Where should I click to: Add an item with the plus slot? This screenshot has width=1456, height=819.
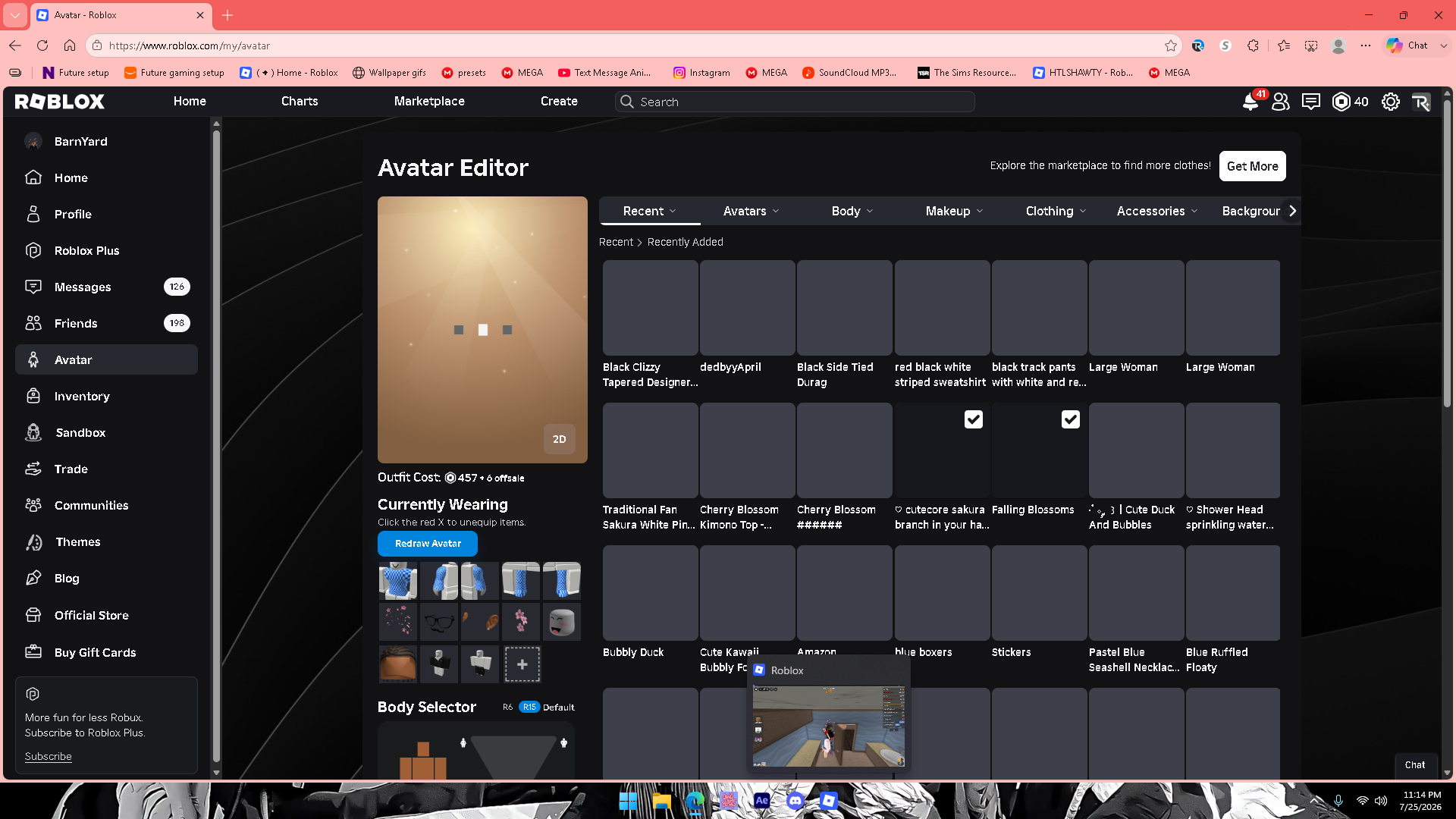coord(522,664)
